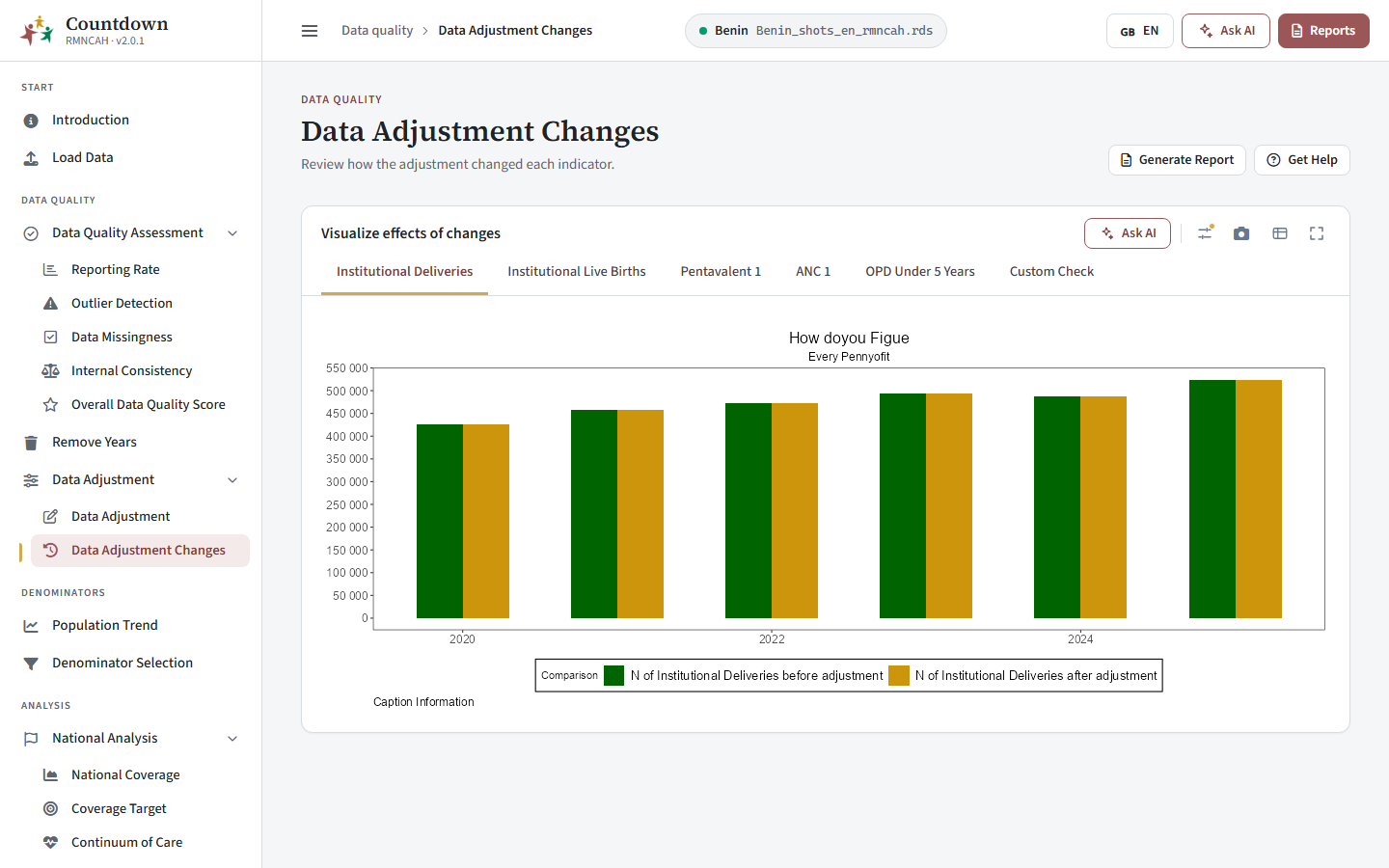
Task: Collapse the Data Quality Assessment section
Action: [232, 233]
